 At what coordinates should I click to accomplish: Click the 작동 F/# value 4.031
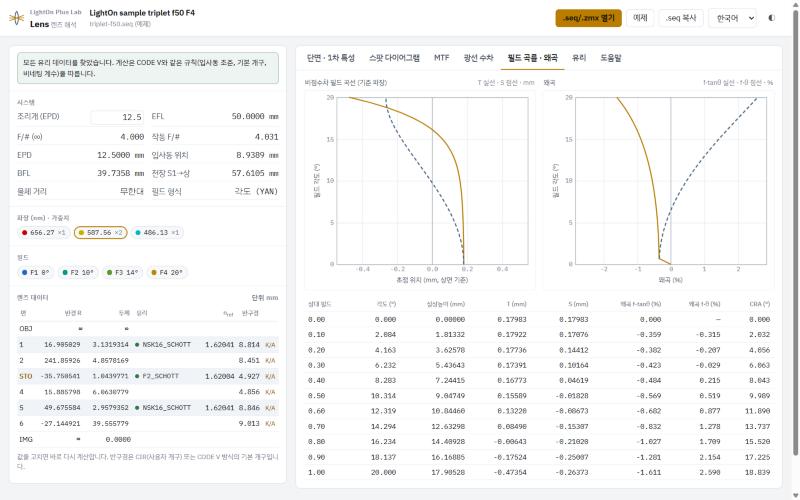click(x=266, y=137)
